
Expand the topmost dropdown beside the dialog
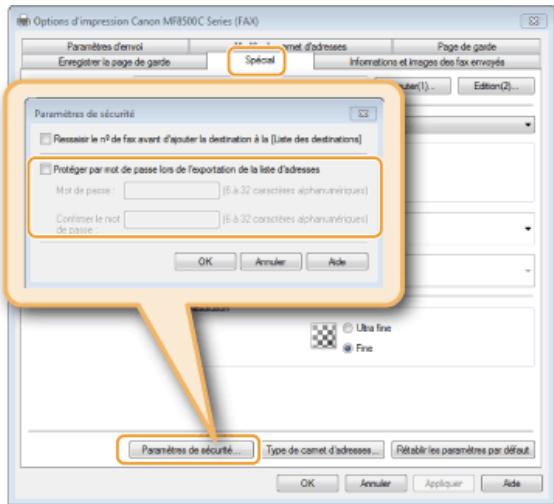[528, 125]
